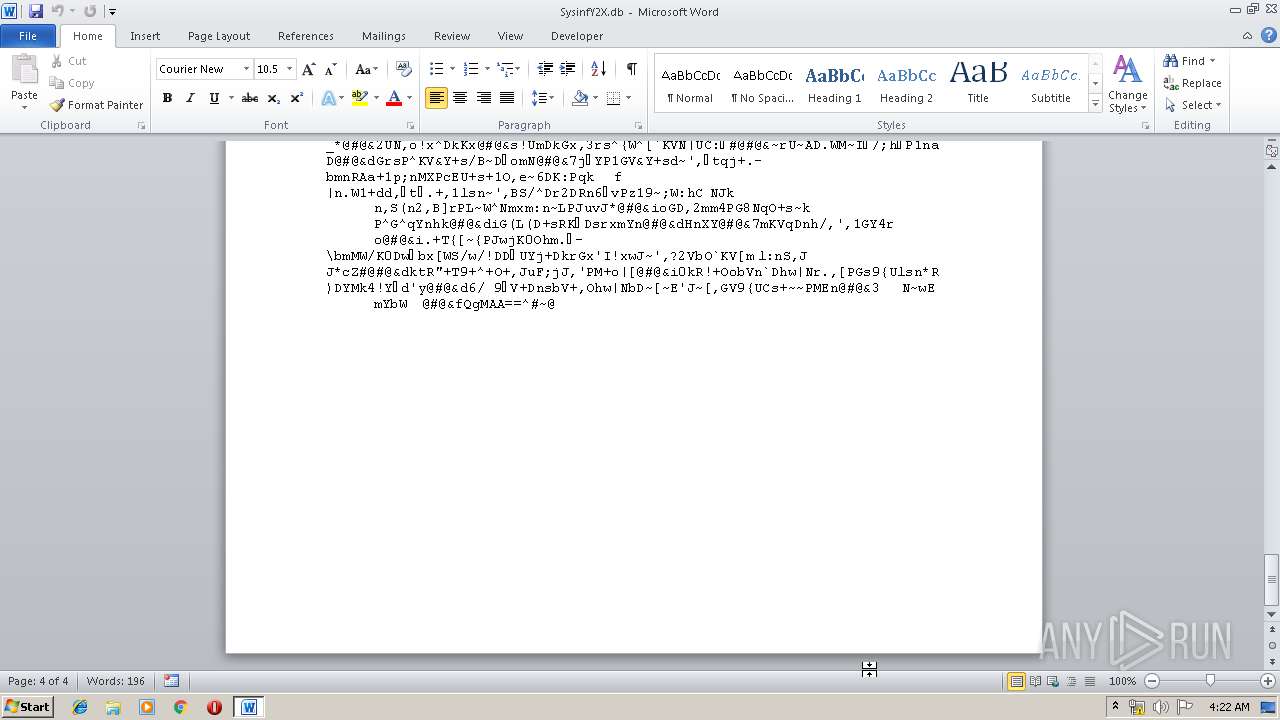Click the Sort icon
Screen dimensions: 1280x720
598,69
